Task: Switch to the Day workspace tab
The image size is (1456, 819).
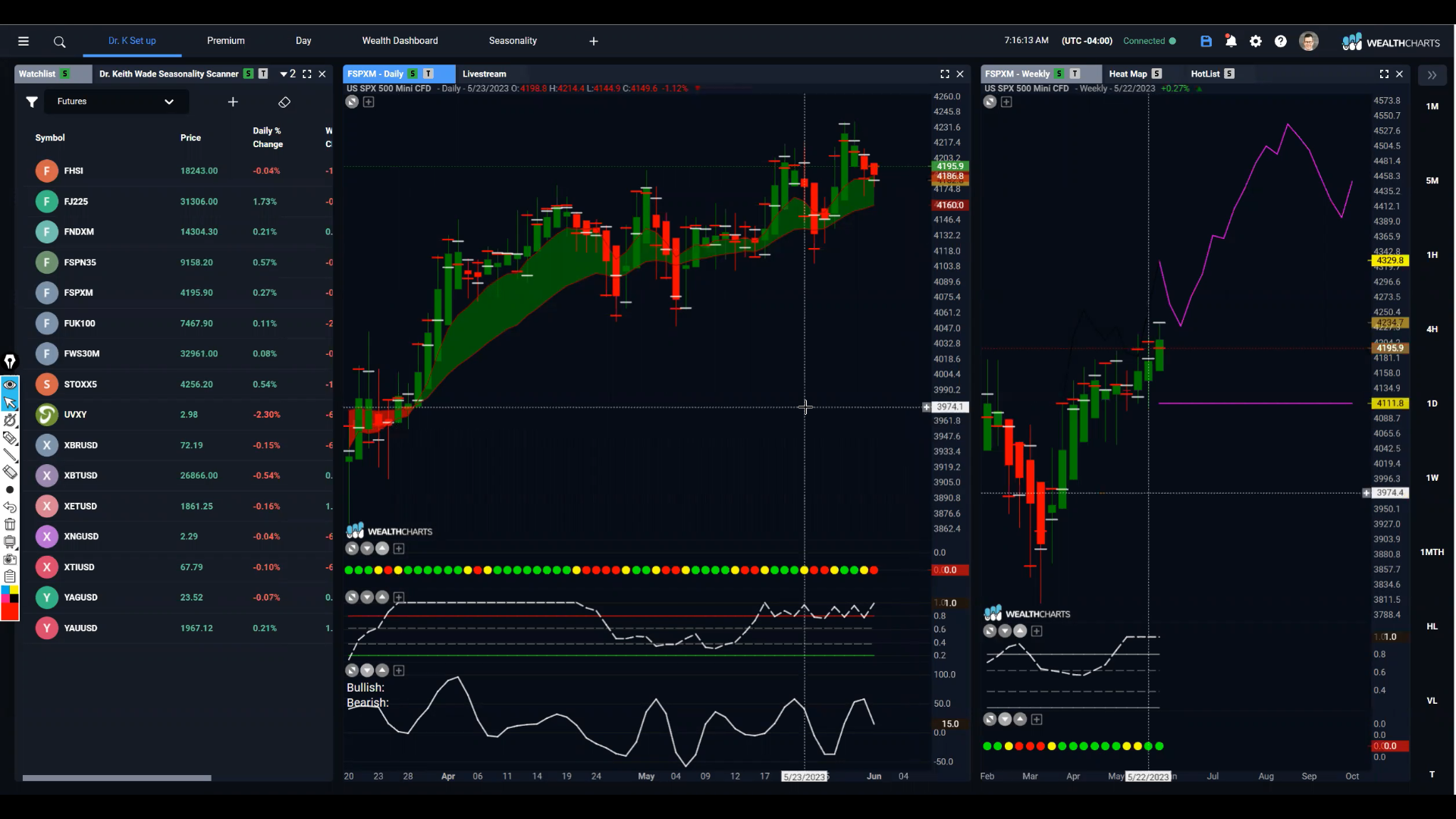Action: pos(303,41)
